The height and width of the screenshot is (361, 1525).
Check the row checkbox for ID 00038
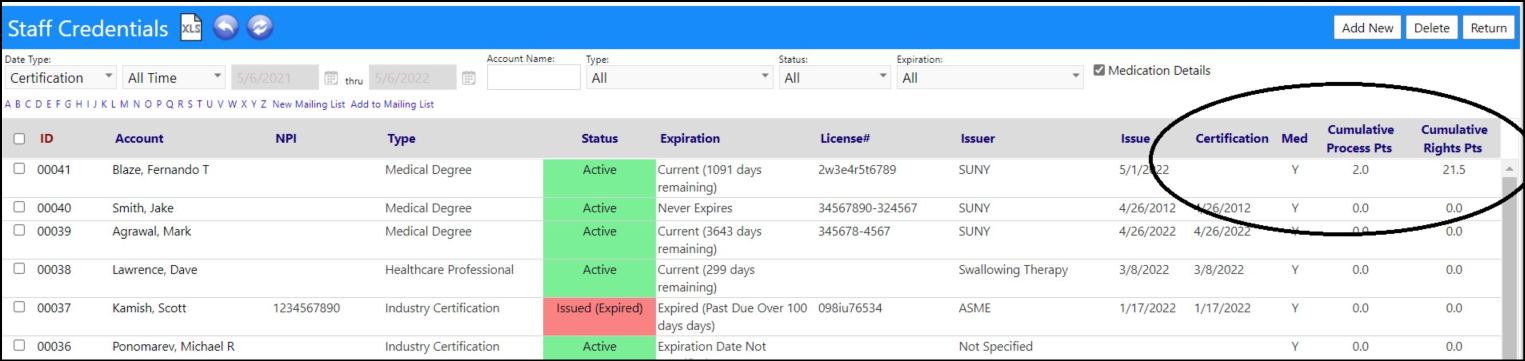tap(19, 269)
